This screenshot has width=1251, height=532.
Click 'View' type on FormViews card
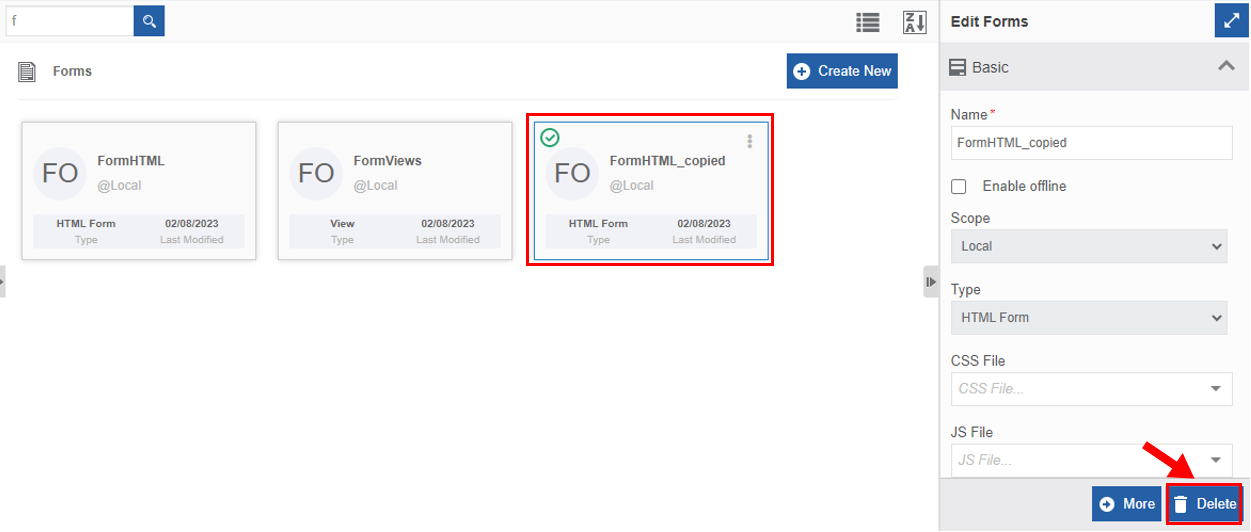(x=342, y=224)
